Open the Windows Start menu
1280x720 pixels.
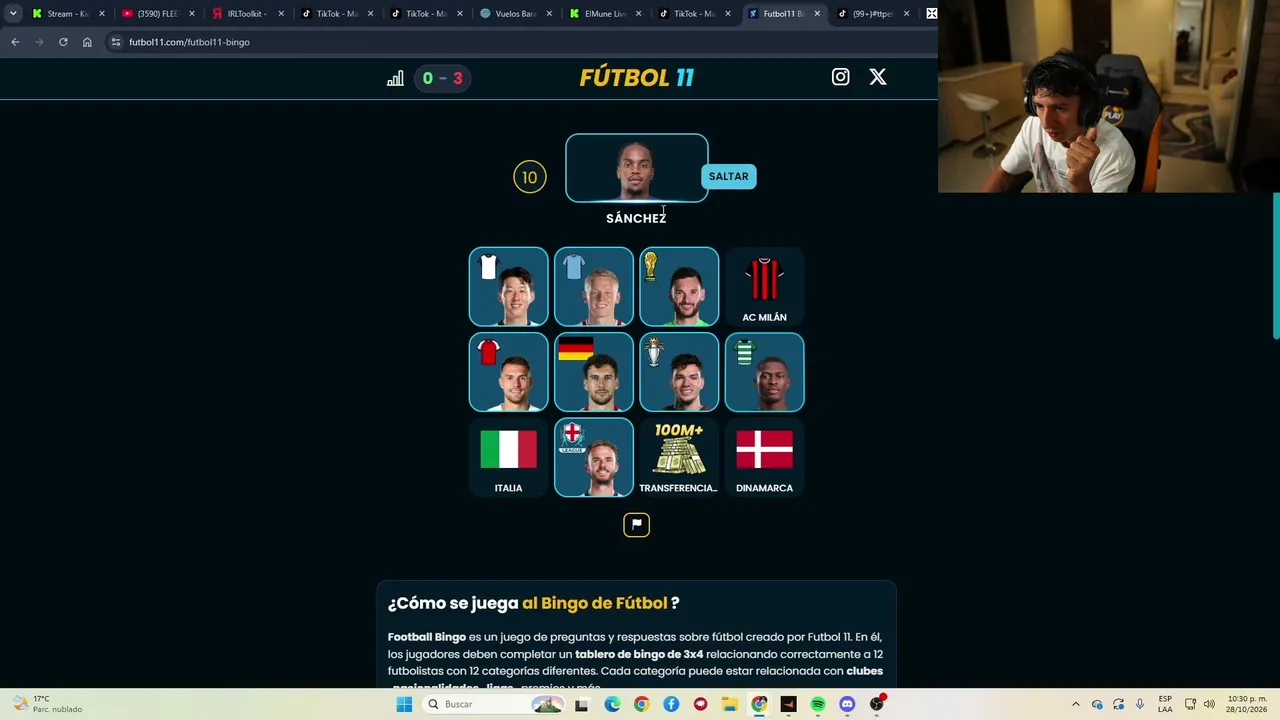(404, 704)
